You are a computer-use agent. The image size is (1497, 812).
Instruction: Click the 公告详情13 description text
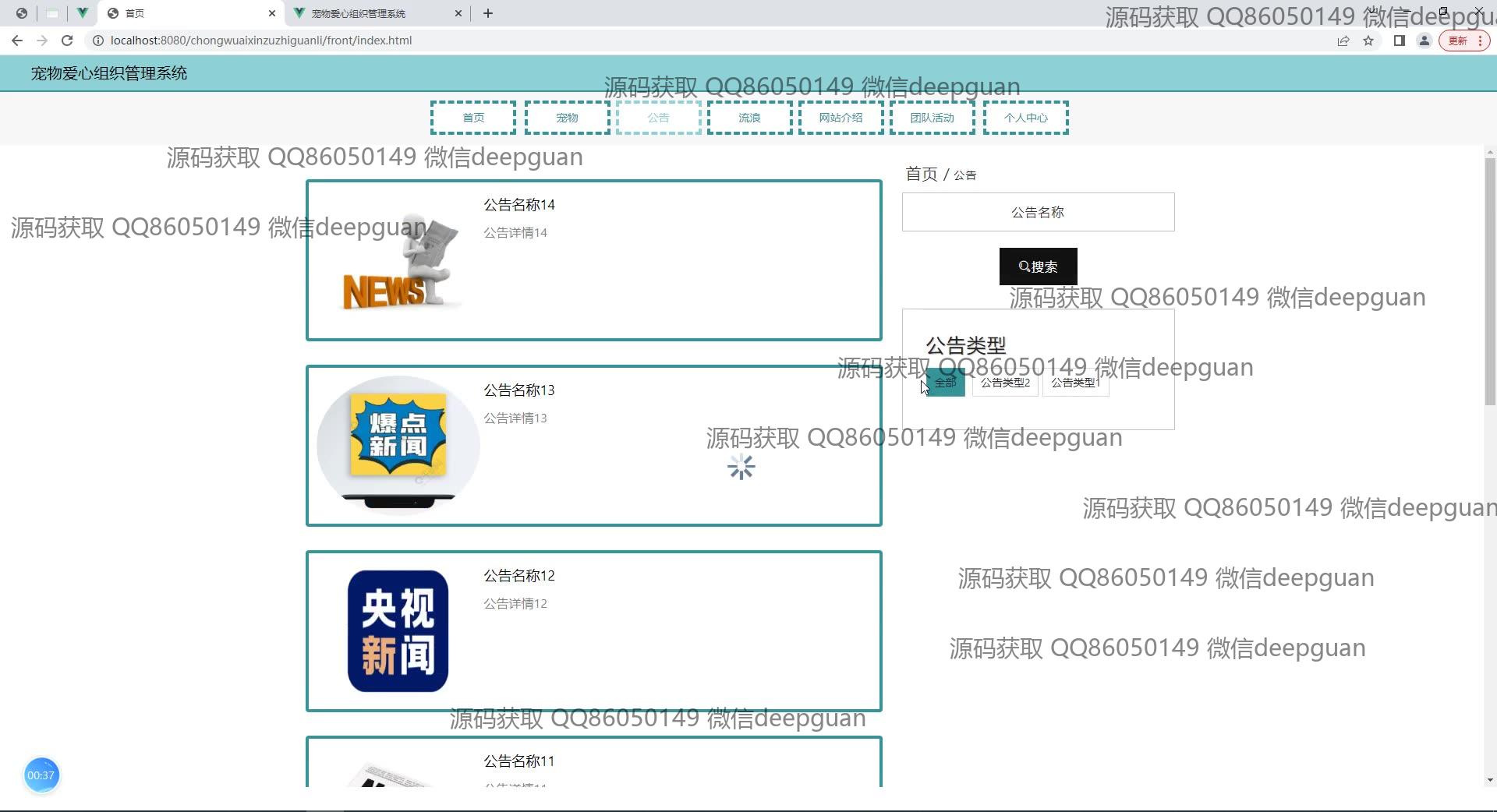click(515, 418)
